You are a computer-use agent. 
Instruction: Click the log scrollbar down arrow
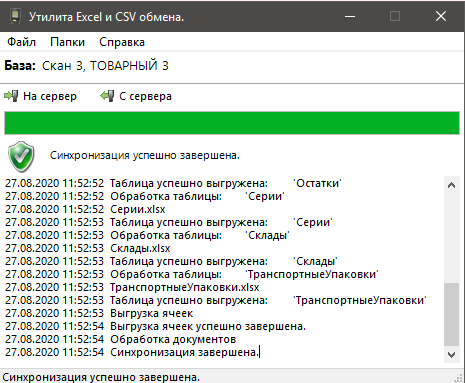click(452, 355)
